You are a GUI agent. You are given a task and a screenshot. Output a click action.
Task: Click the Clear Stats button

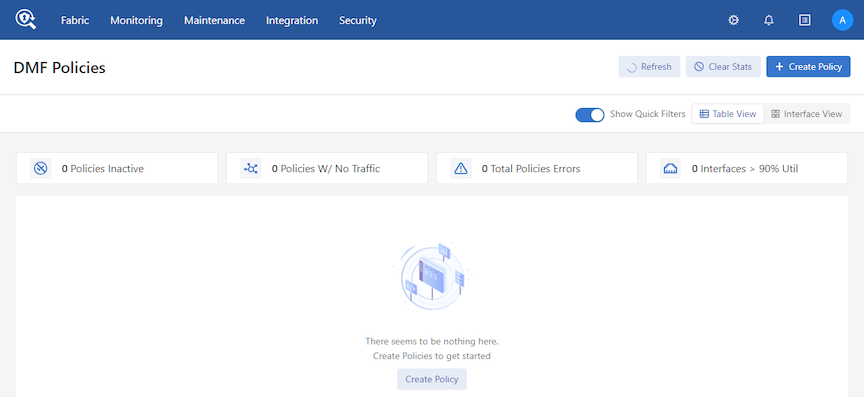pos(723,67)
